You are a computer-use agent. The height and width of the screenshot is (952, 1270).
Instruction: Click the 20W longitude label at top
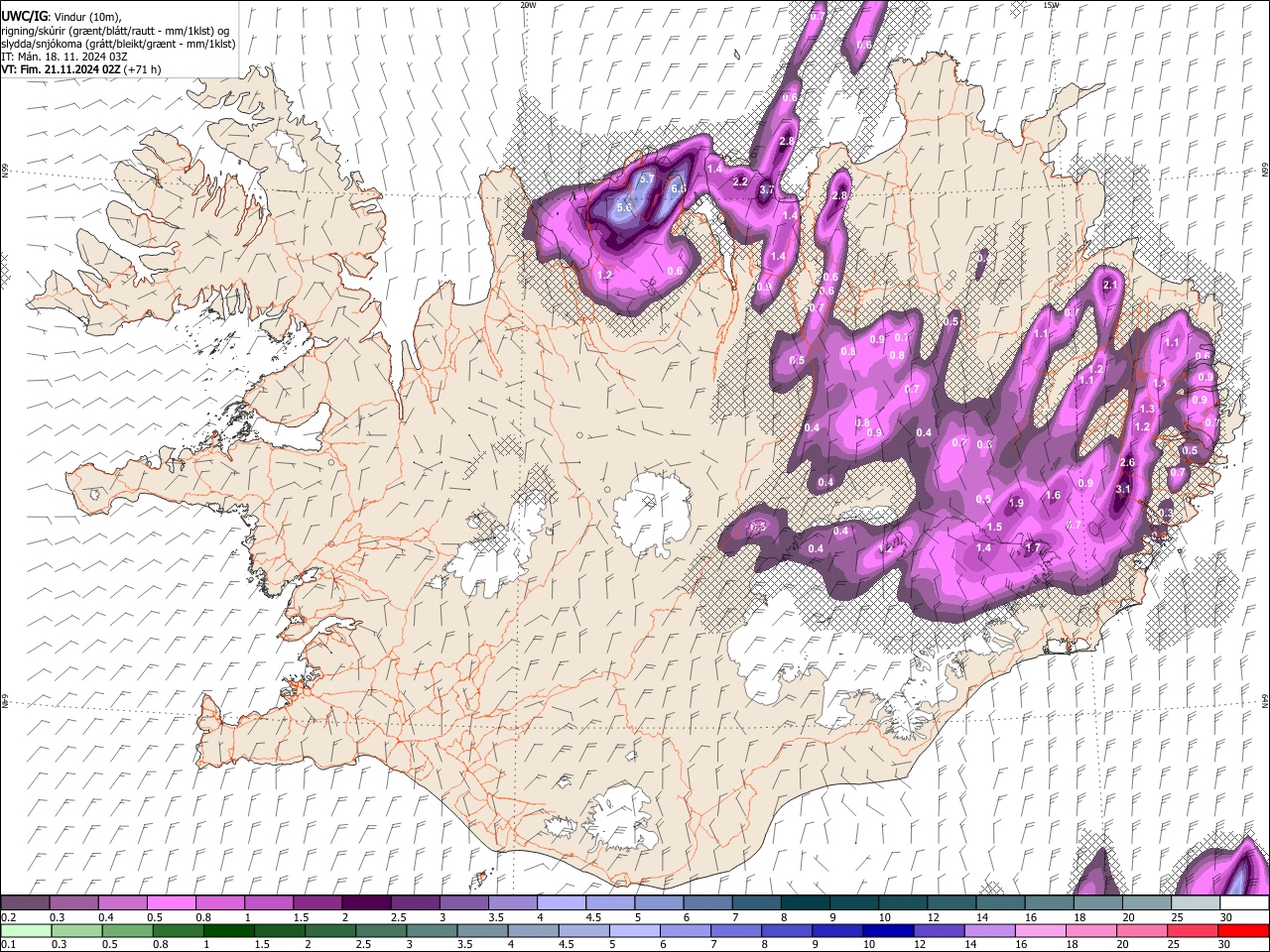528,4
